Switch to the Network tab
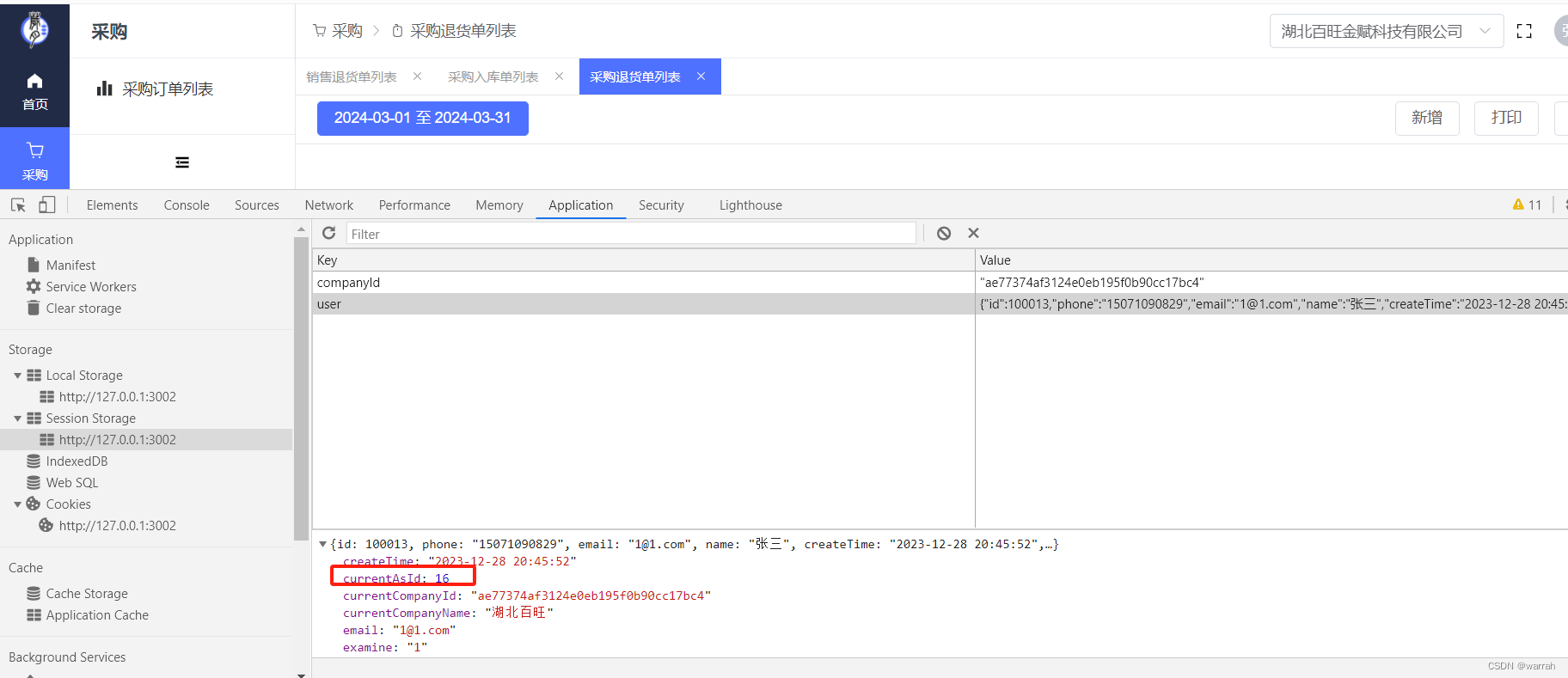 (329, 205)
